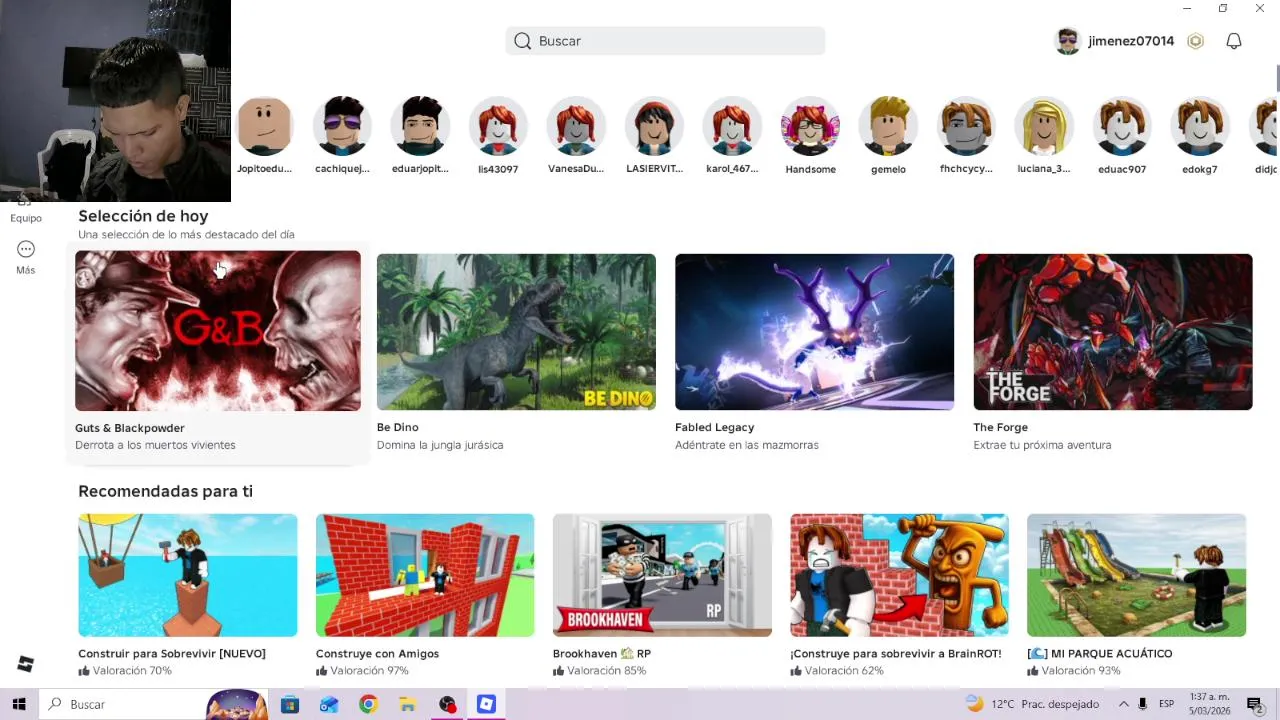Open friend gemelo avatar
Image resolution: width=1280 pixels, height=720 pixels.
coord(888,126)
